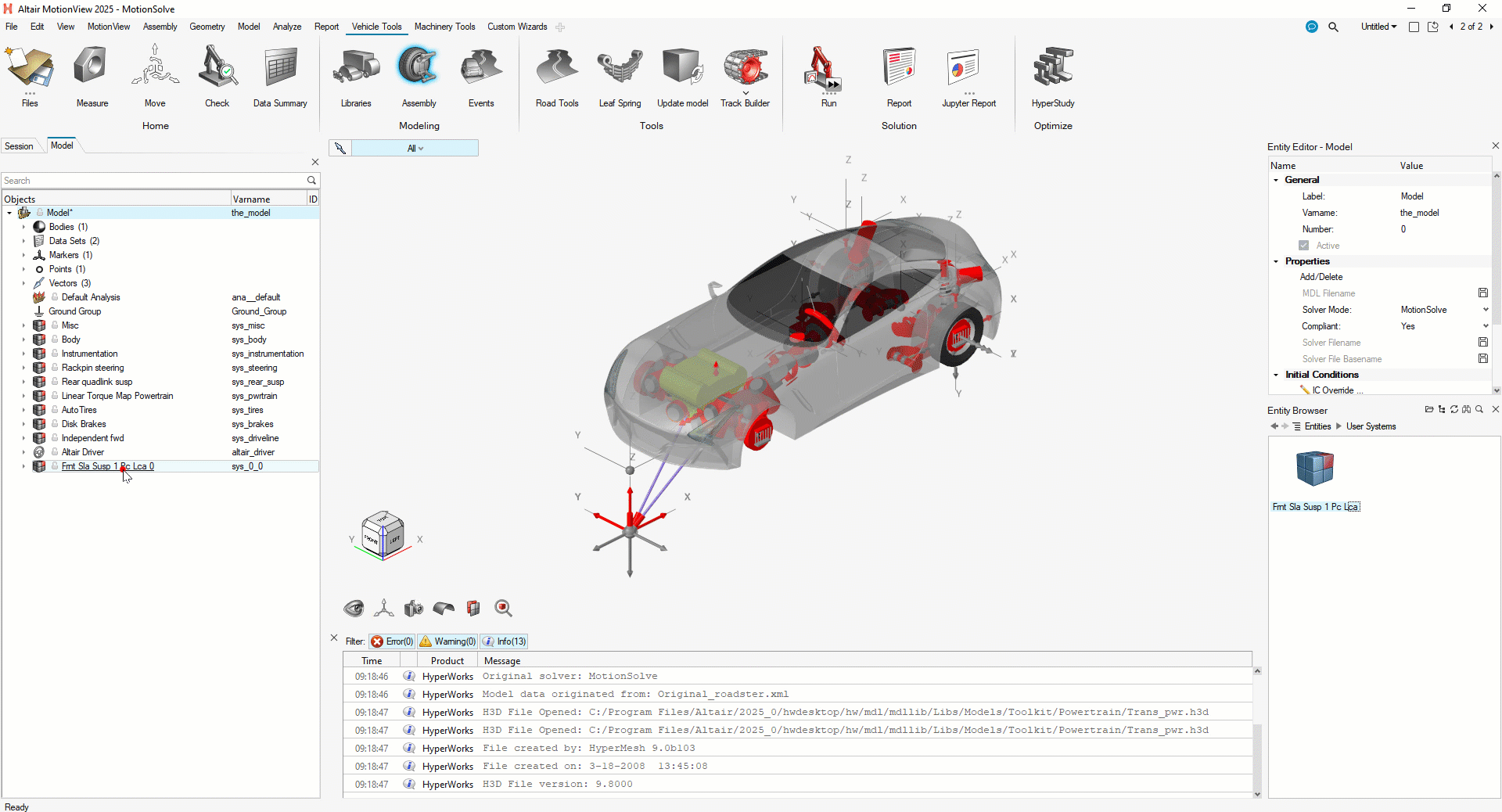Collapse the Properties section in Entity Editor

pyautogui.click(x=1276, y=261)
